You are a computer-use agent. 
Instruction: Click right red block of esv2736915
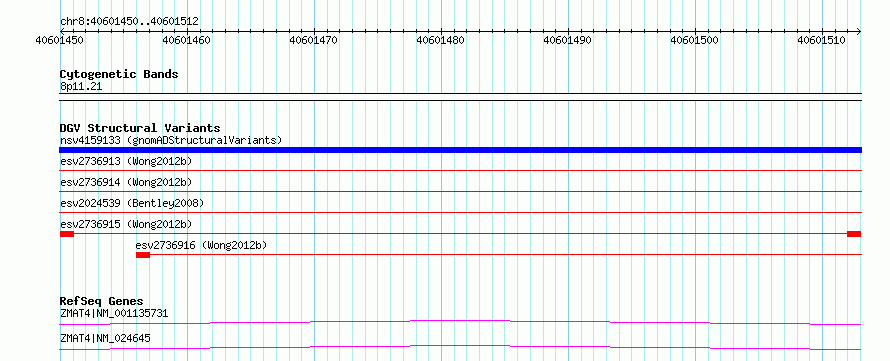coord(854,234)
